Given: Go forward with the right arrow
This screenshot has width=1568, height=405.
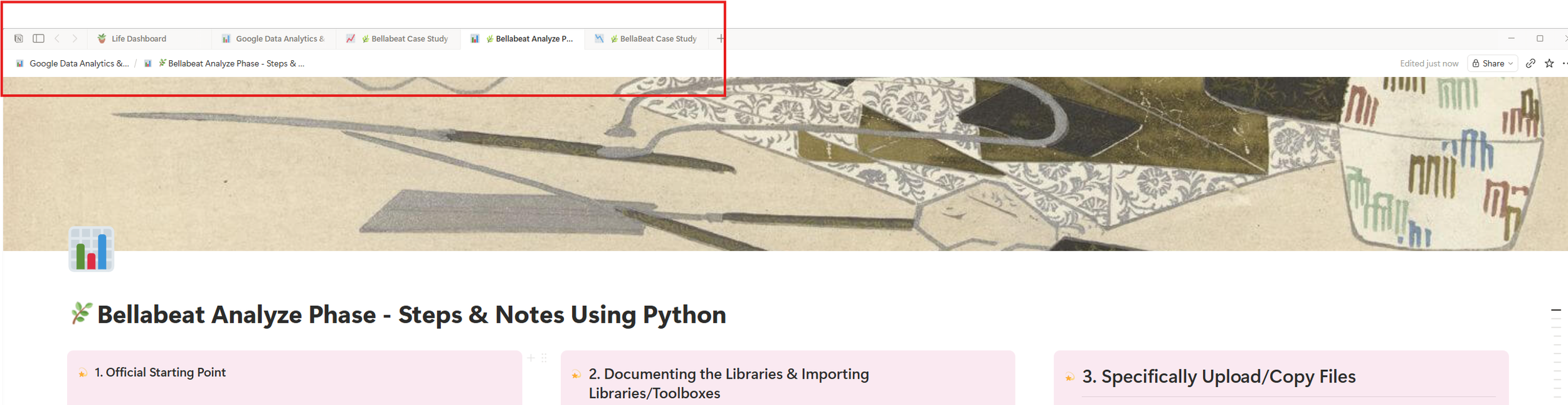Looking at the screenshot, I should (75, 39).
